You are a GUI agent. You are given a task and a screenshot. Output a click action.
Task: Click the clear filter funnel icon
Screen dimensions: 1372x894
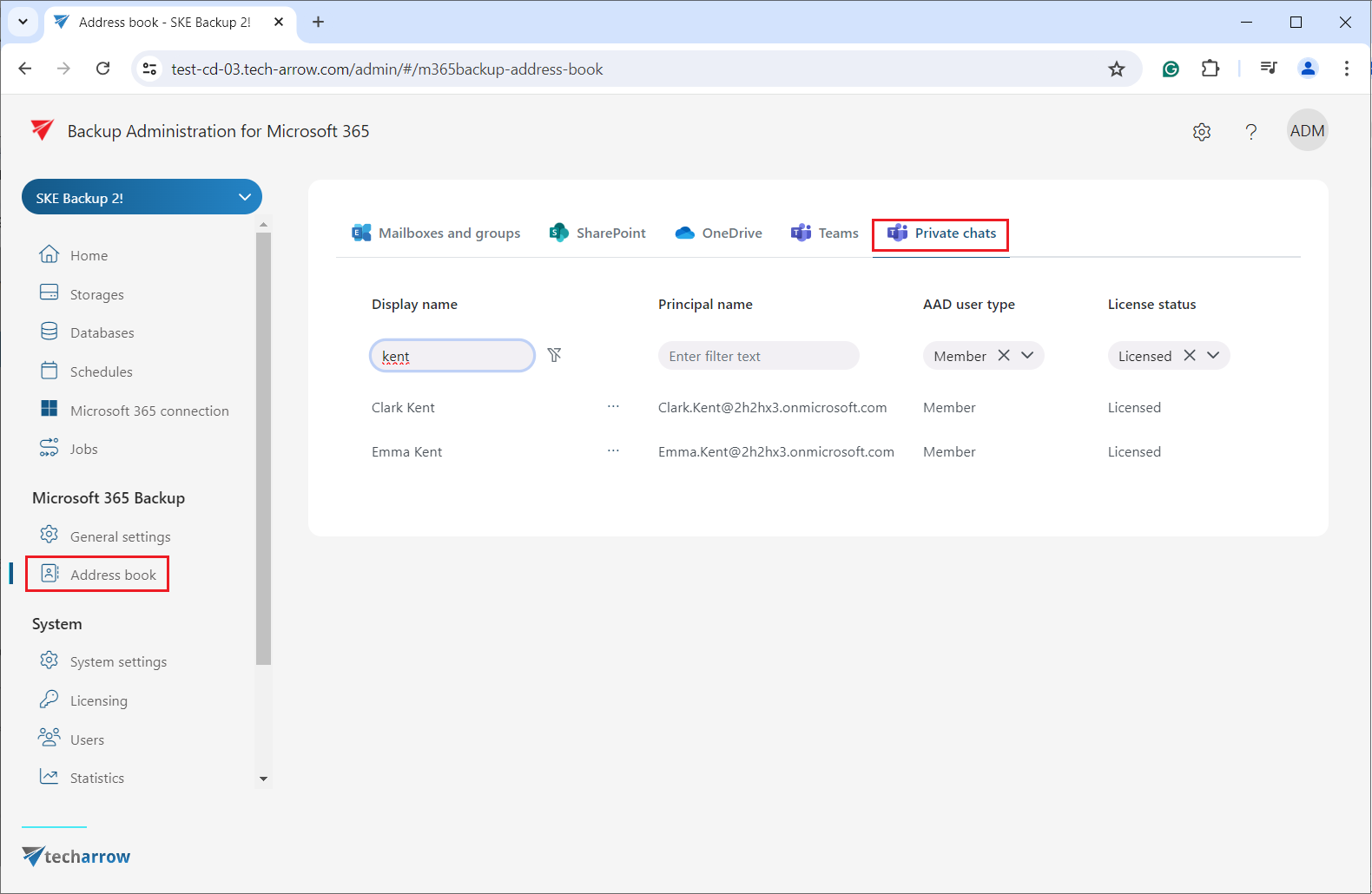click(554, 355)
